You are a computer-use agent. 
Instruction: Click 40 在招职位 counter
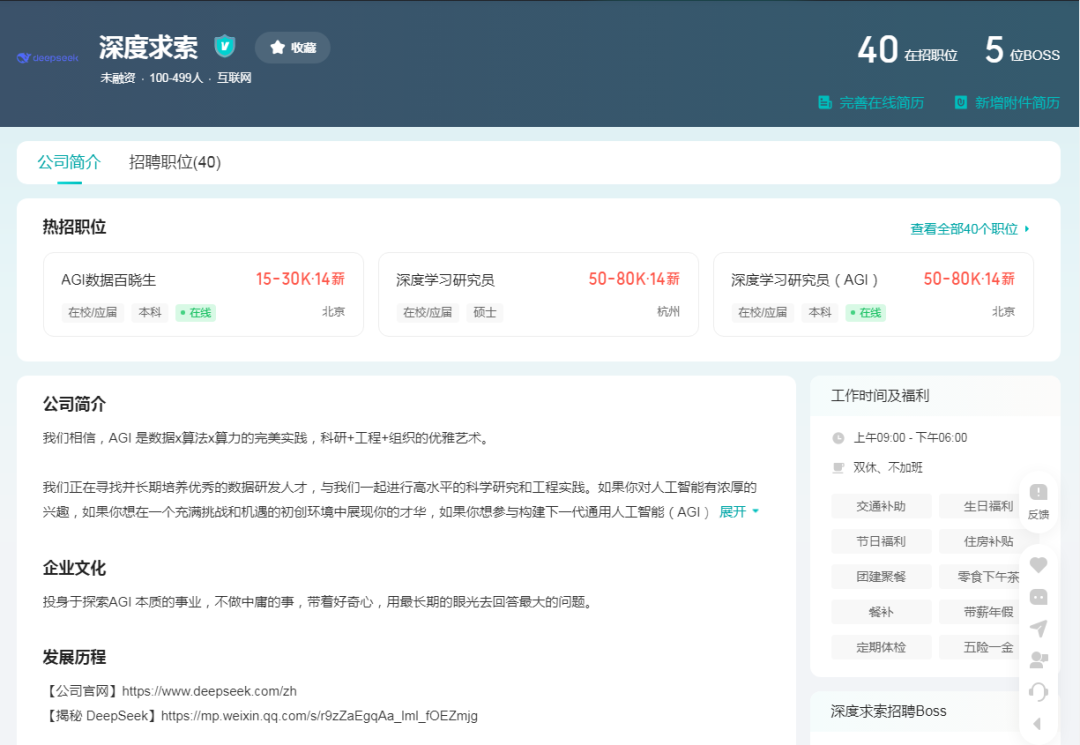point(906,50)
